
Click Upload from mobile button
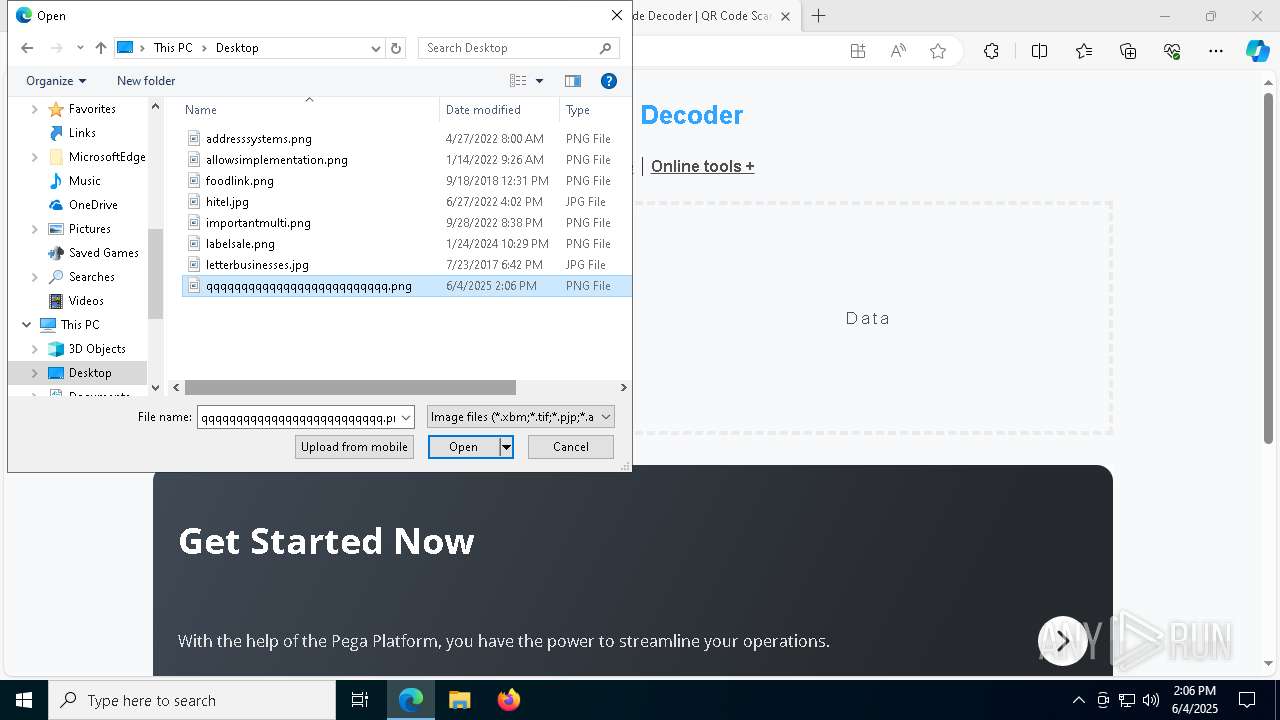click(354, 447)
